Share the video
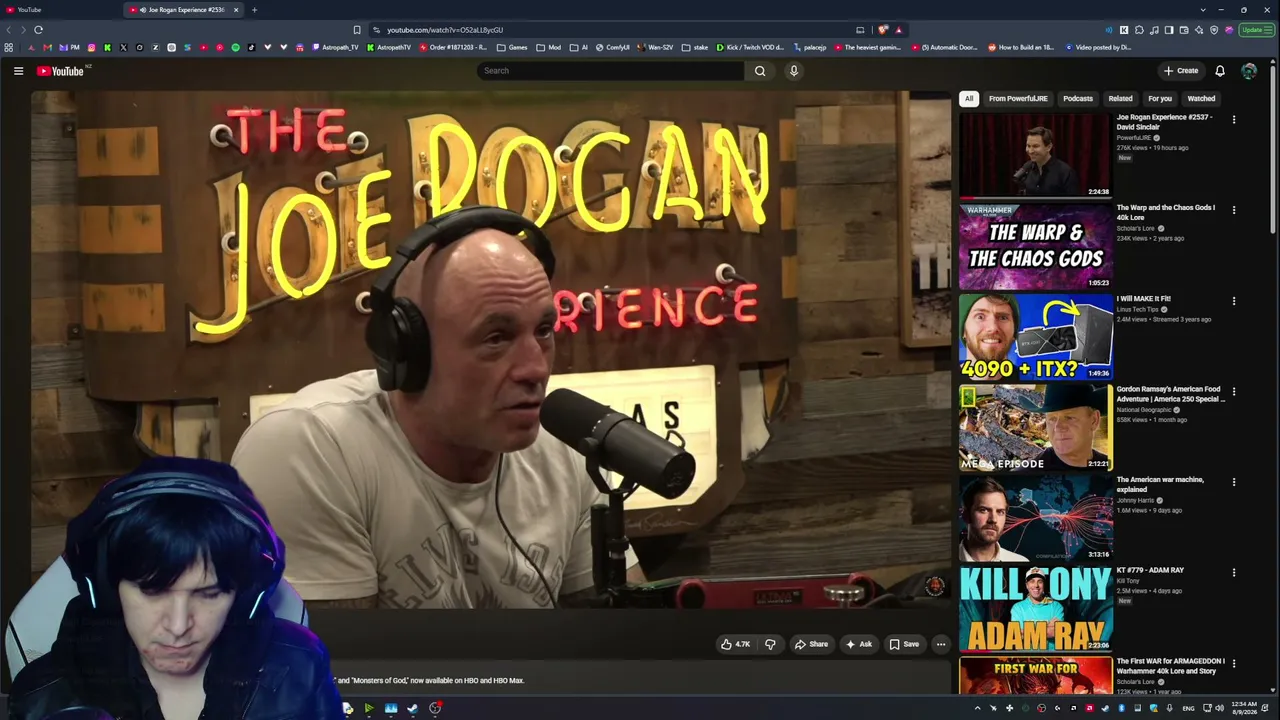 pyautogui.click(x=811, y=644)
